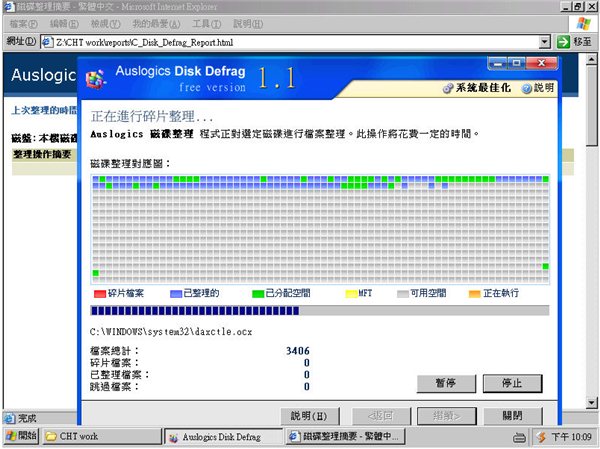Click the IE icon in the window title bar
The image size is (600, 449).
[x=9, y=7]
